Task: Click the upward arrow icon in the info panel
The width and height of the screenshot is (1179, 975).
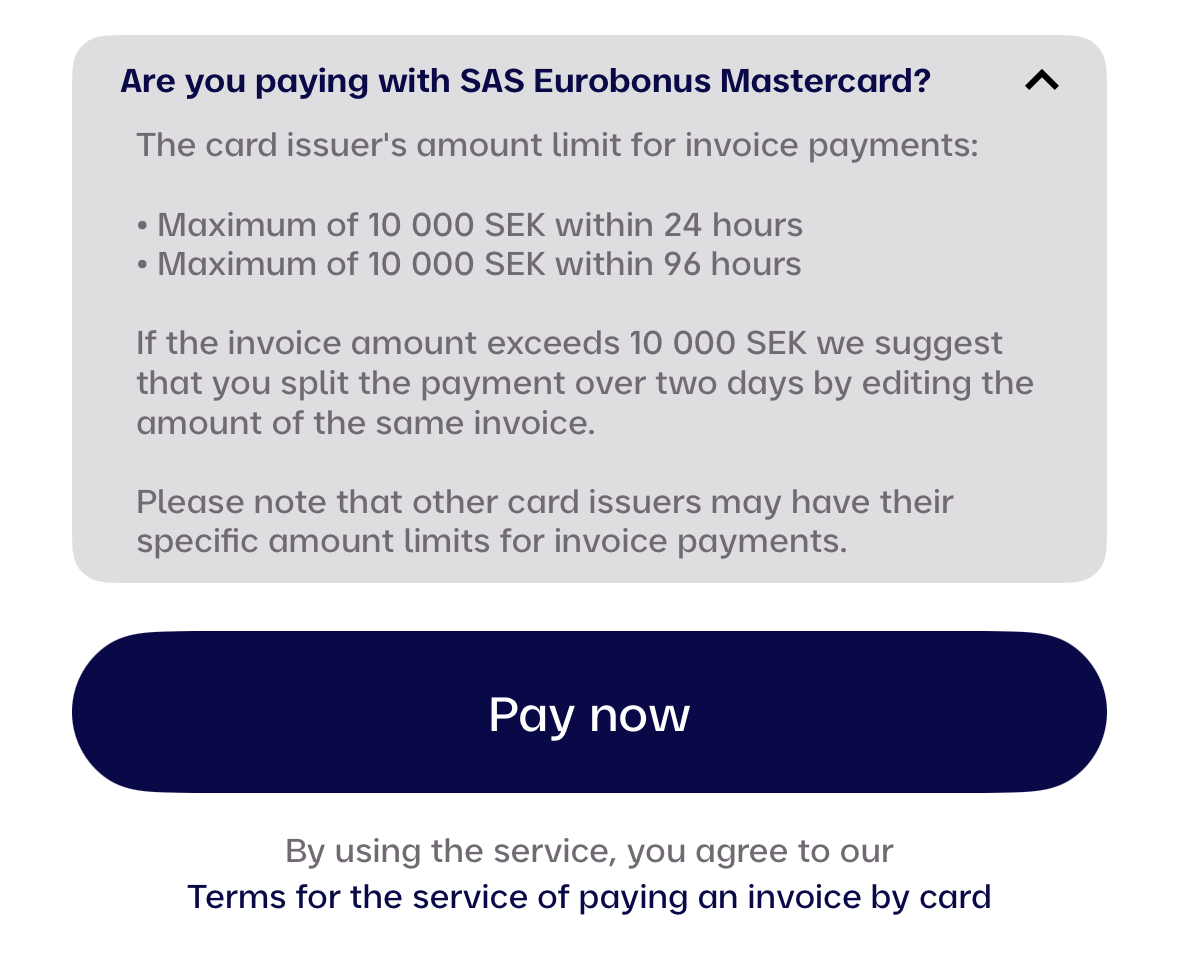Action: (1041, 81)
